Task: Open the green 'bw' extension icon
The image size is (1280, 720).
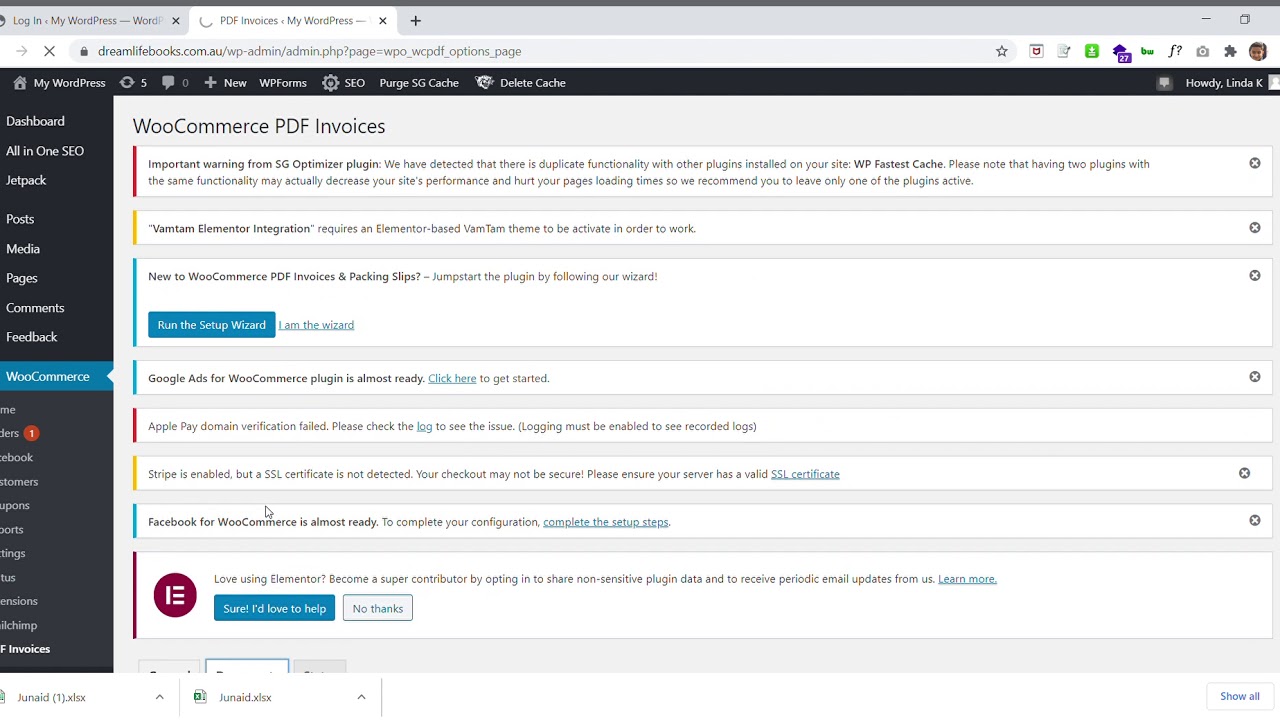Action: coord(1147,51)
